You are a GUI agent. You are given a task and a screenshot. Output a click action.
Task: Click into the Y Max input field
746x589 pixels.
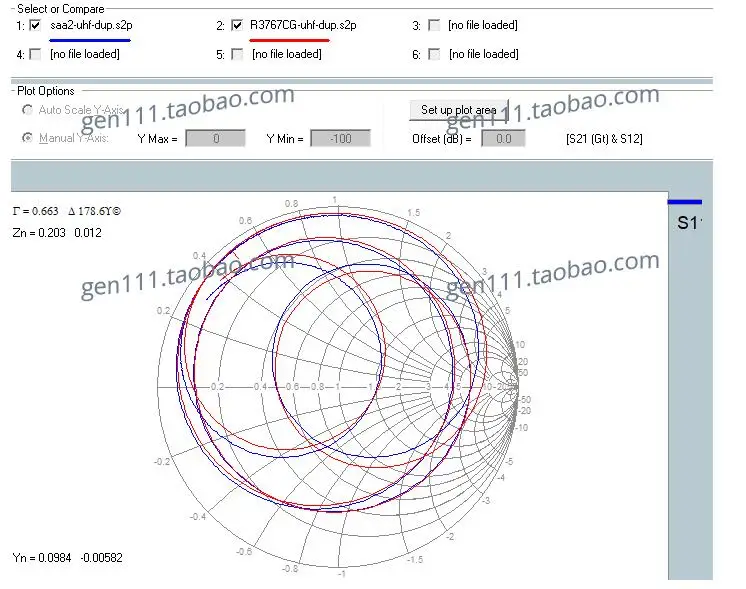click(x=216, y=138)
